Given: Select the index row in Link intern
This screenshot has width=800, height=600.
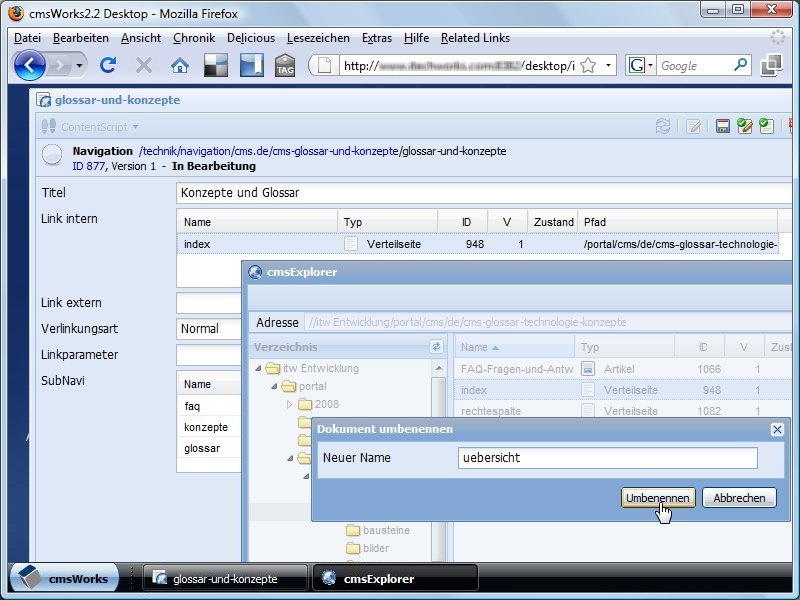Looking at the screenshot, I should point(478,244).
